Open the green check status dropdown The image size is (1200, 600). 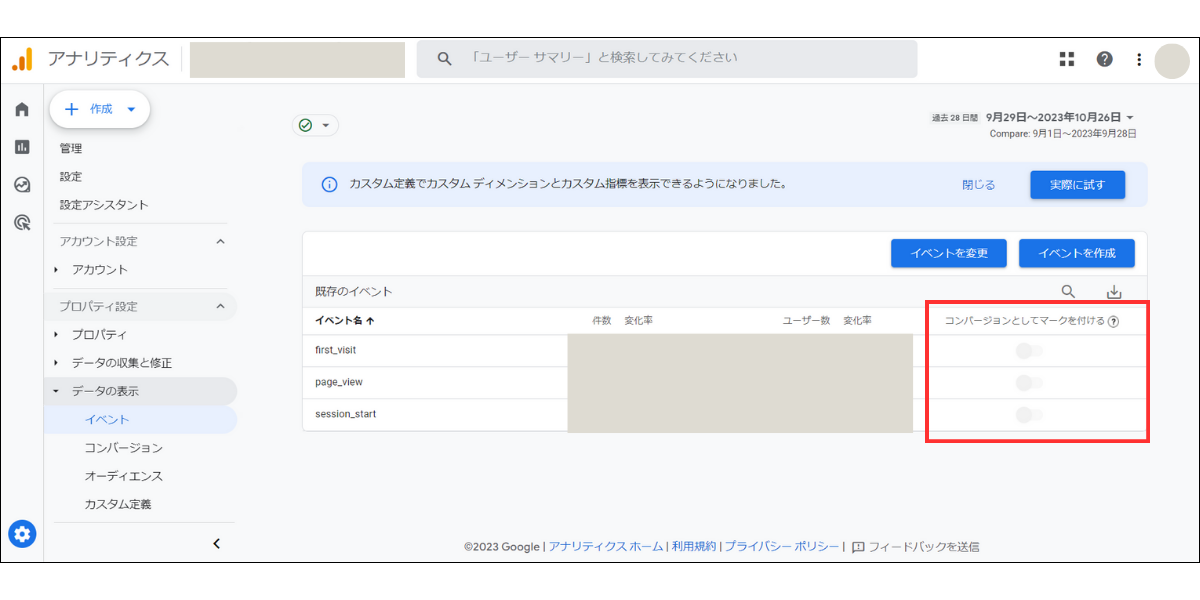(x=315, y=125)
